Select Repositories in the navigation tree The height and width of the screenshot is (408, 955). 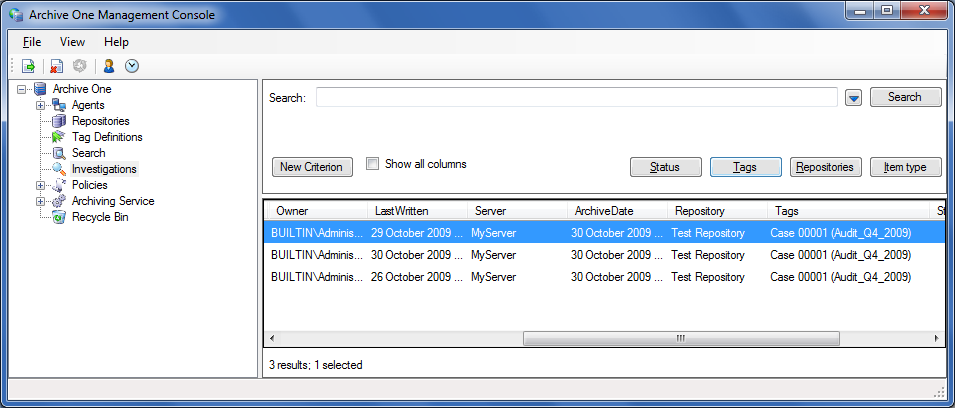coord(100,121)
